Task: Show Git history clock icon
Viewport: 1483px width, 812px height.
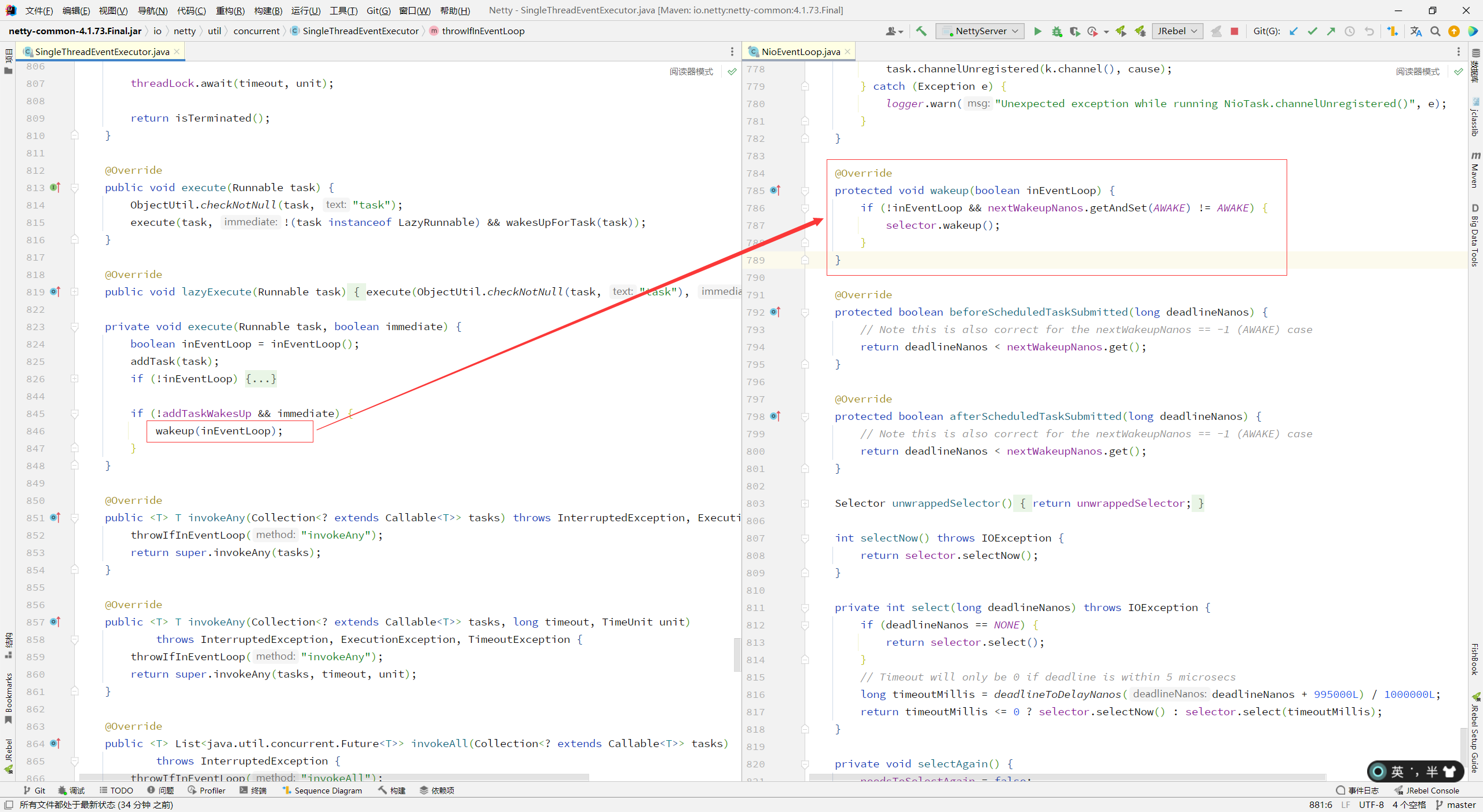Action: [1350, 31]
